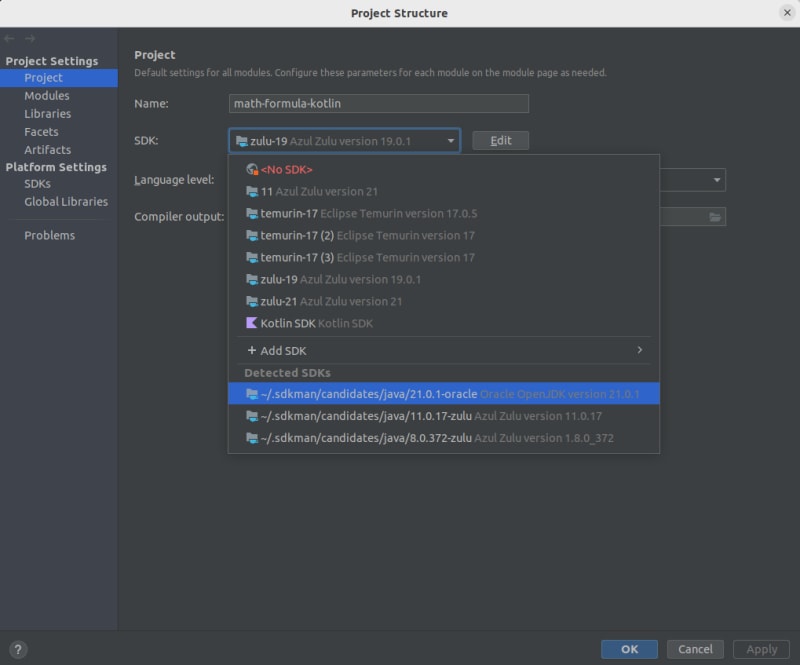Viewport: 800px width, 665px height.
Task: Pick temurin-17 (3) SDK entry
Action: 444,257
